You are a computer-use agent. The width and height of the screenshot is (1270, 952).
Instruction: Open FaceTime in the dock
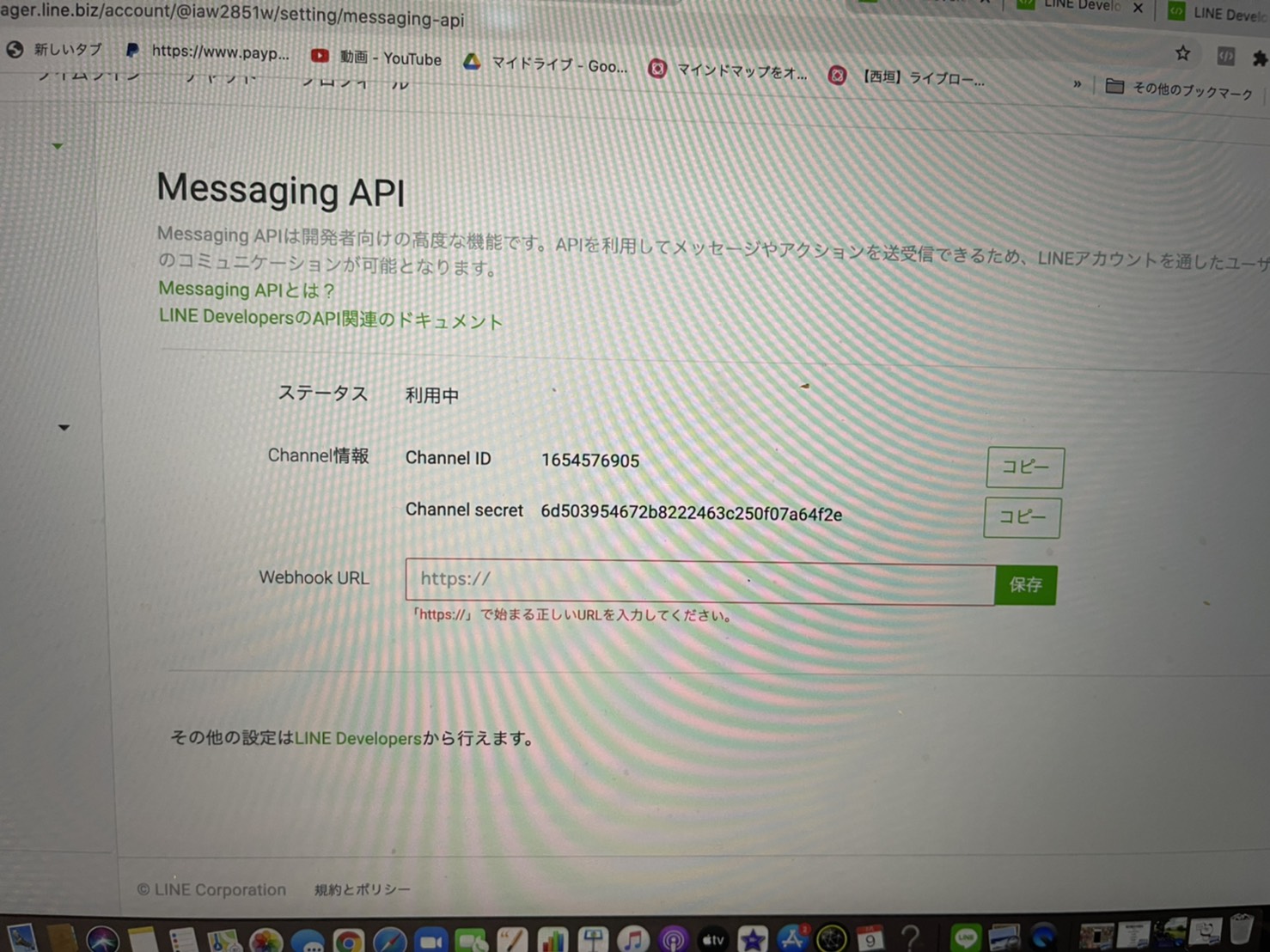point(471,942)
